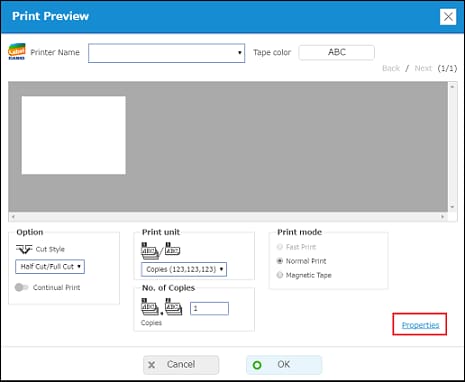465x382 pixels.
Task: Click the Tape color ABC swatch
Action: pos(337,52)
